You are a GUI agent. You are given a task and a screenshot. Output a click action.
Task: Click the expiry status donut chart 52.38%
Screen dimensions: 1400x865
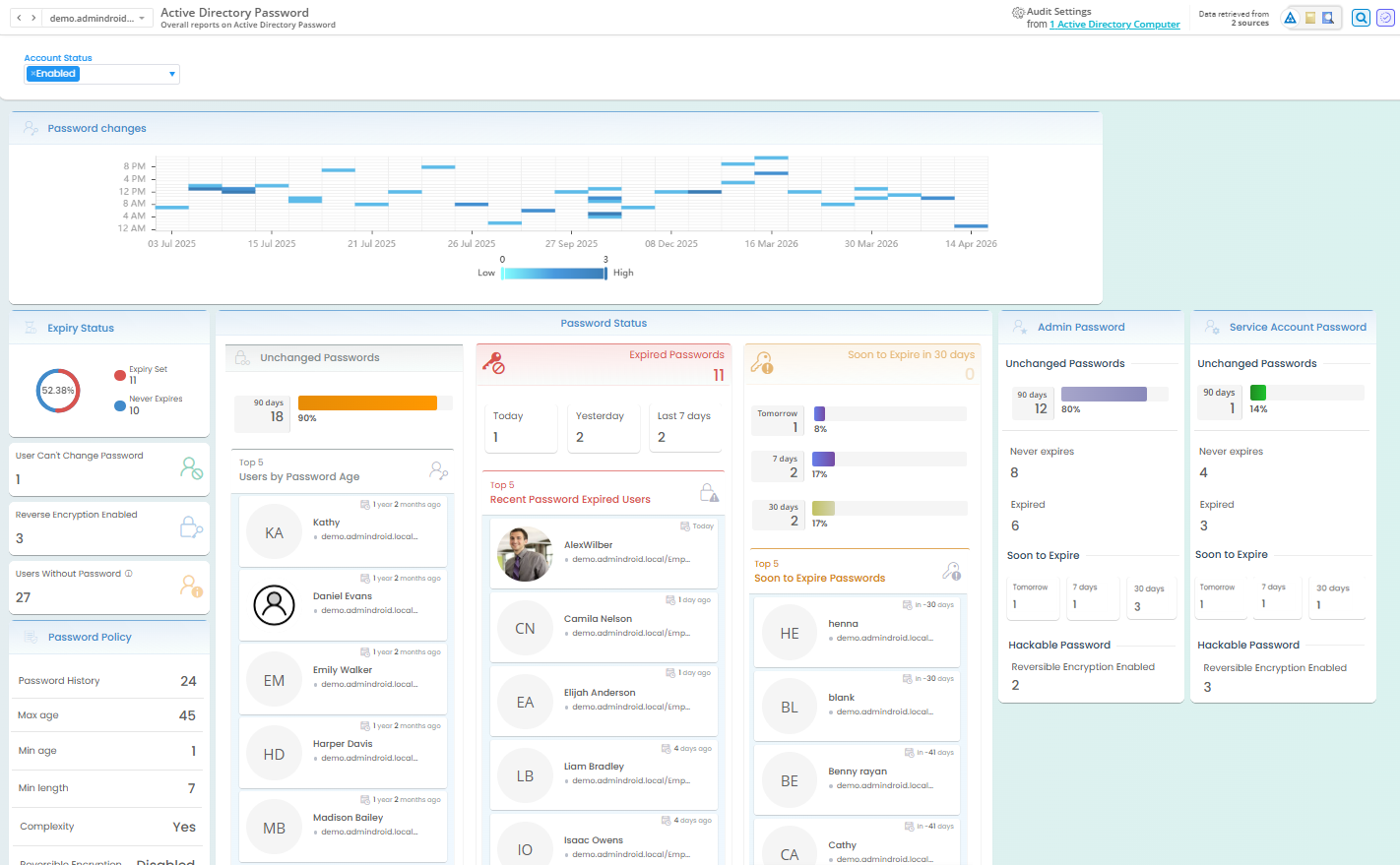pos(58,391)
